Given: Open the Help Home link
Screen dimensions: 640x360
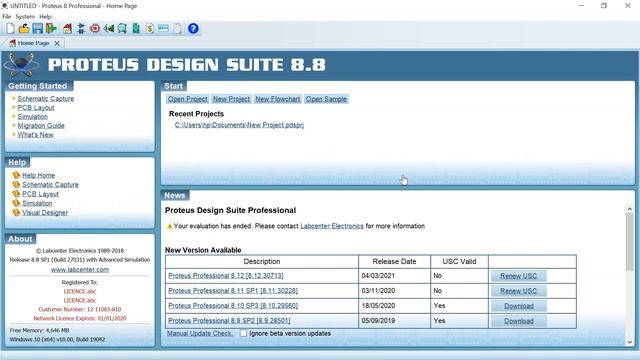Looking at the screenshot, I should pos(38,175).
